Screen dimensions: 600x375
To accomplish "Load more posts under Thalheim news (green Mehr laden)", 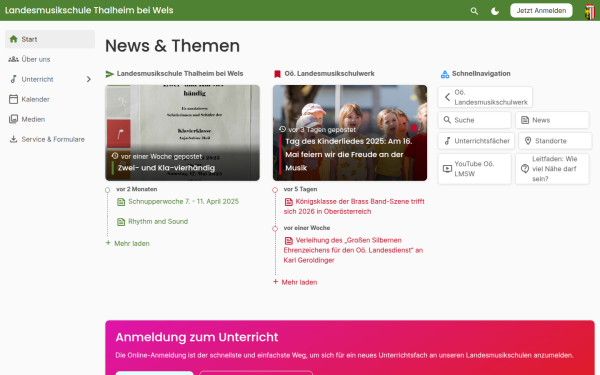I will click(128, 243).
